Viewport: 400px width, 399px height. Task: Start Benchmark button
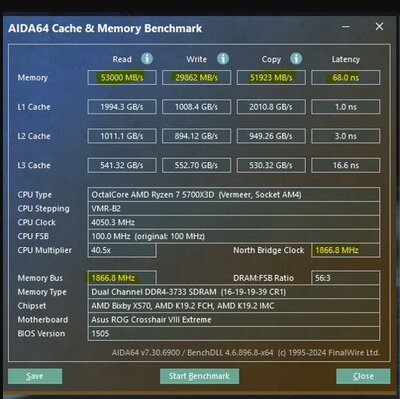click(199, 376)
